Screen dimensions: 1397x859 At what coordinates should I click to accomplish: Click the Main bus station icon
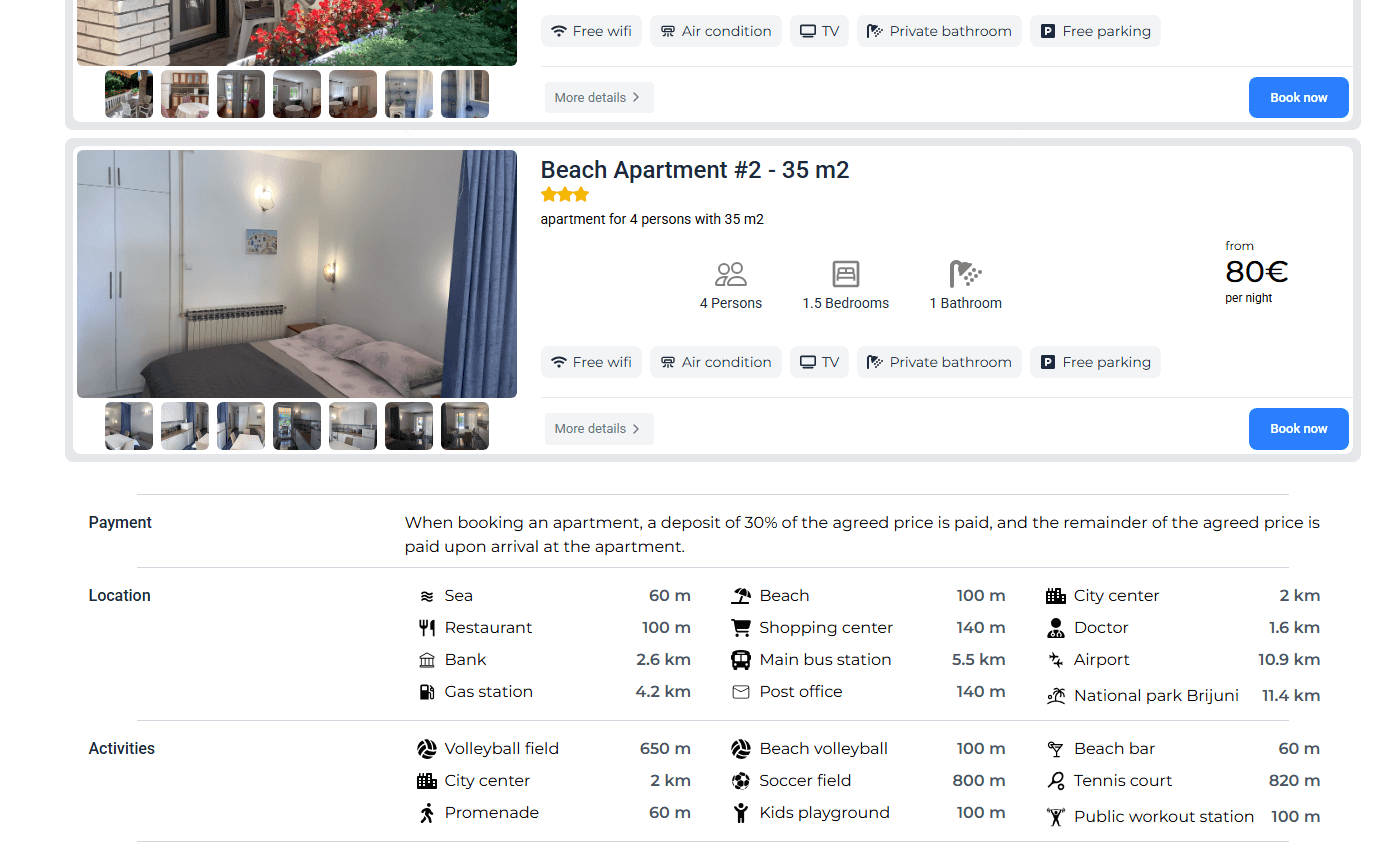coord(740,660)
